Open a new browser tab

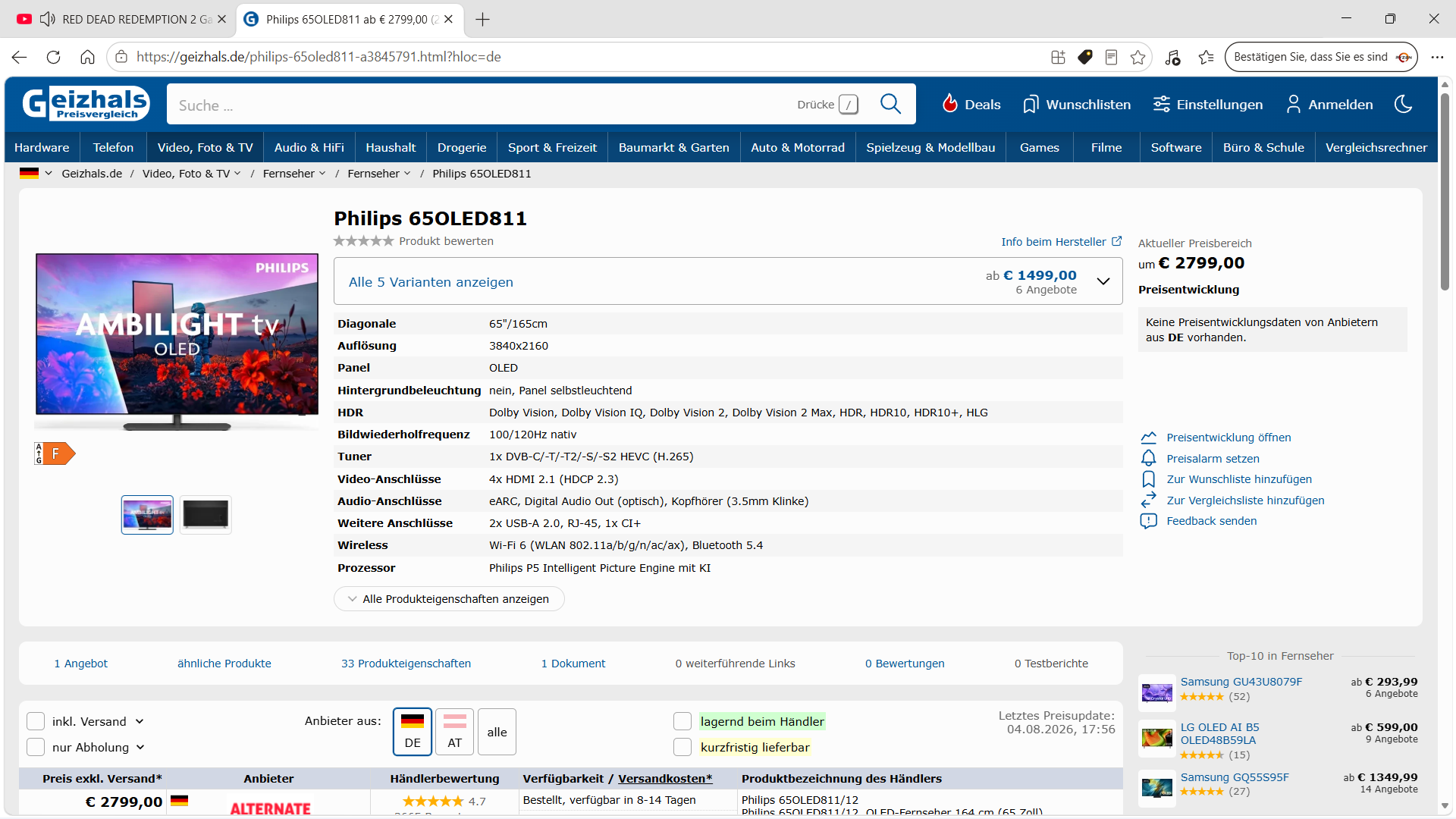click(482, 19)
